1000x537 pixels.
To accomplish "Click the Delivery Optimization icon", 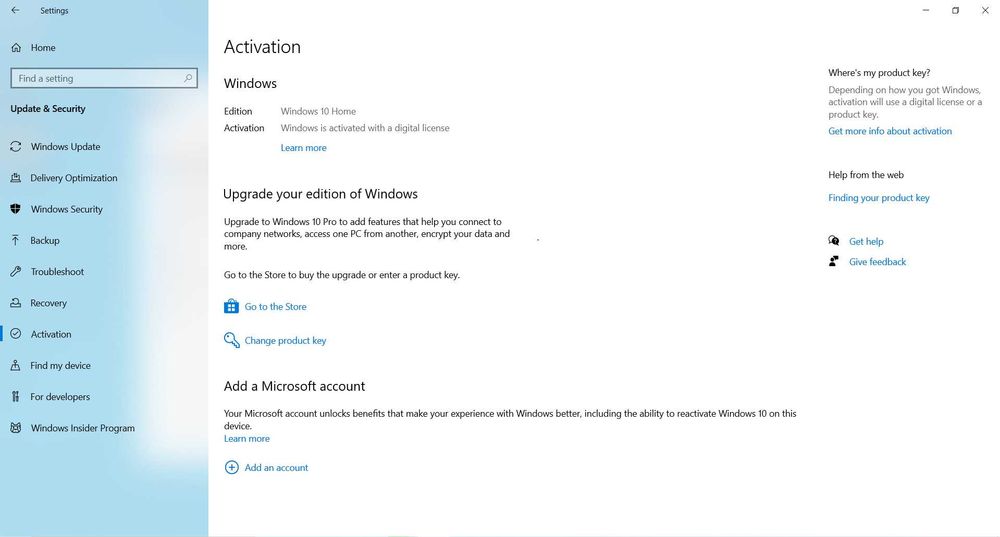I will (16, 178).
